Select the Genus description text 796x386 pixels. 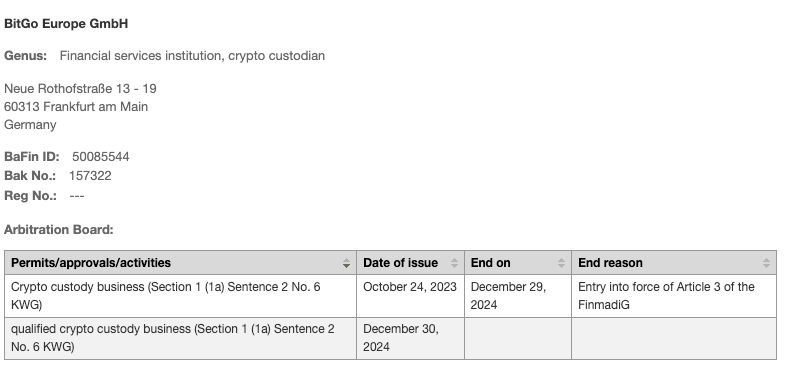pos(192,56)
